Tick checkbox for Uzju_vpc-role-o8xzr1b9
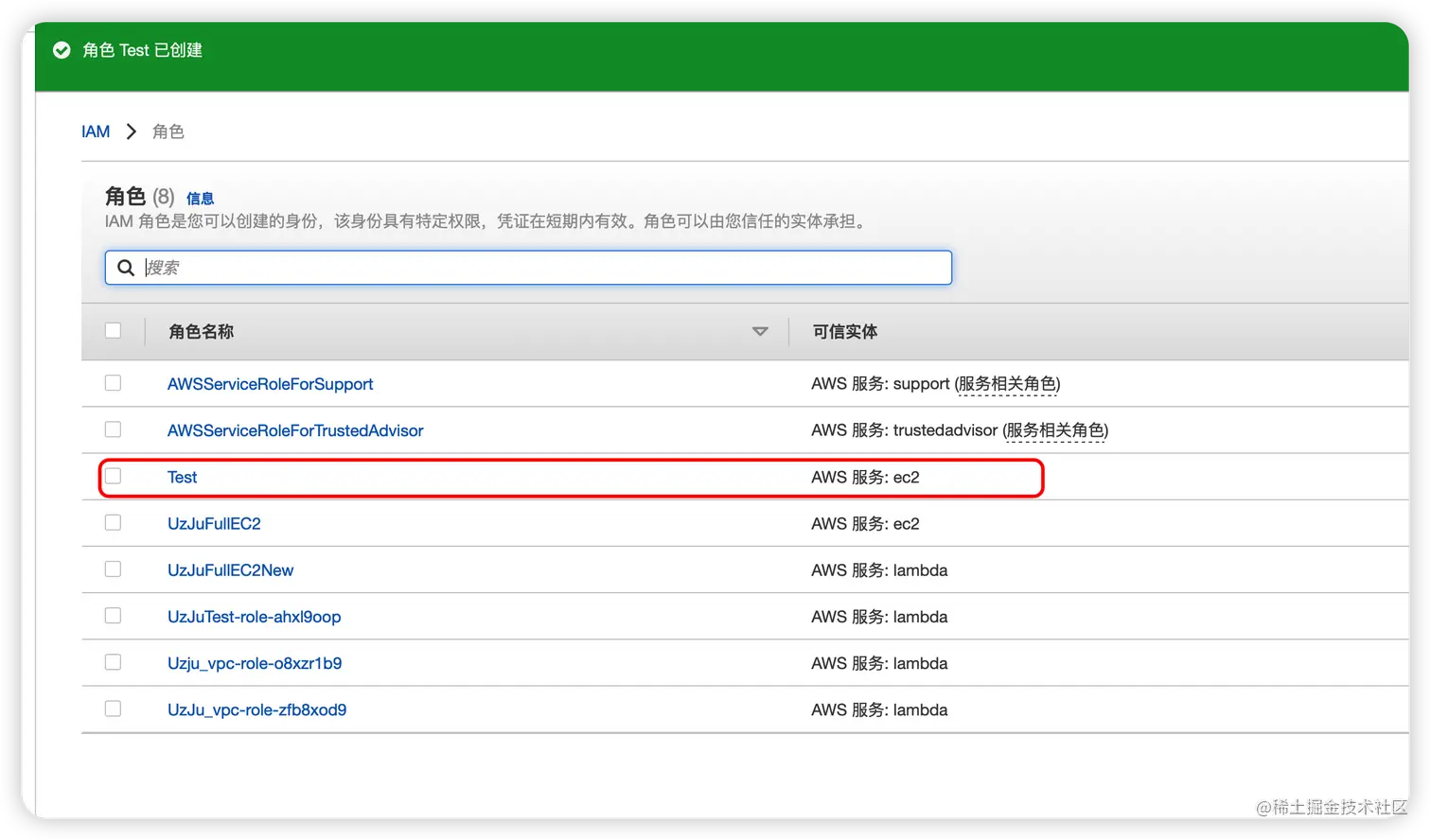Image resolution: width=1431 pixels, height=840 pixels. coord(114,662)
